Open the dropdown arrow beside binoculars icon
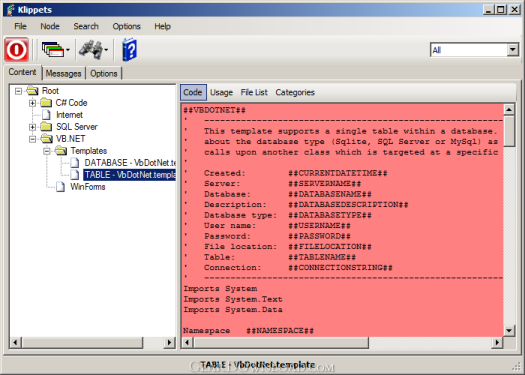525x375 pixels. [106, 50]
